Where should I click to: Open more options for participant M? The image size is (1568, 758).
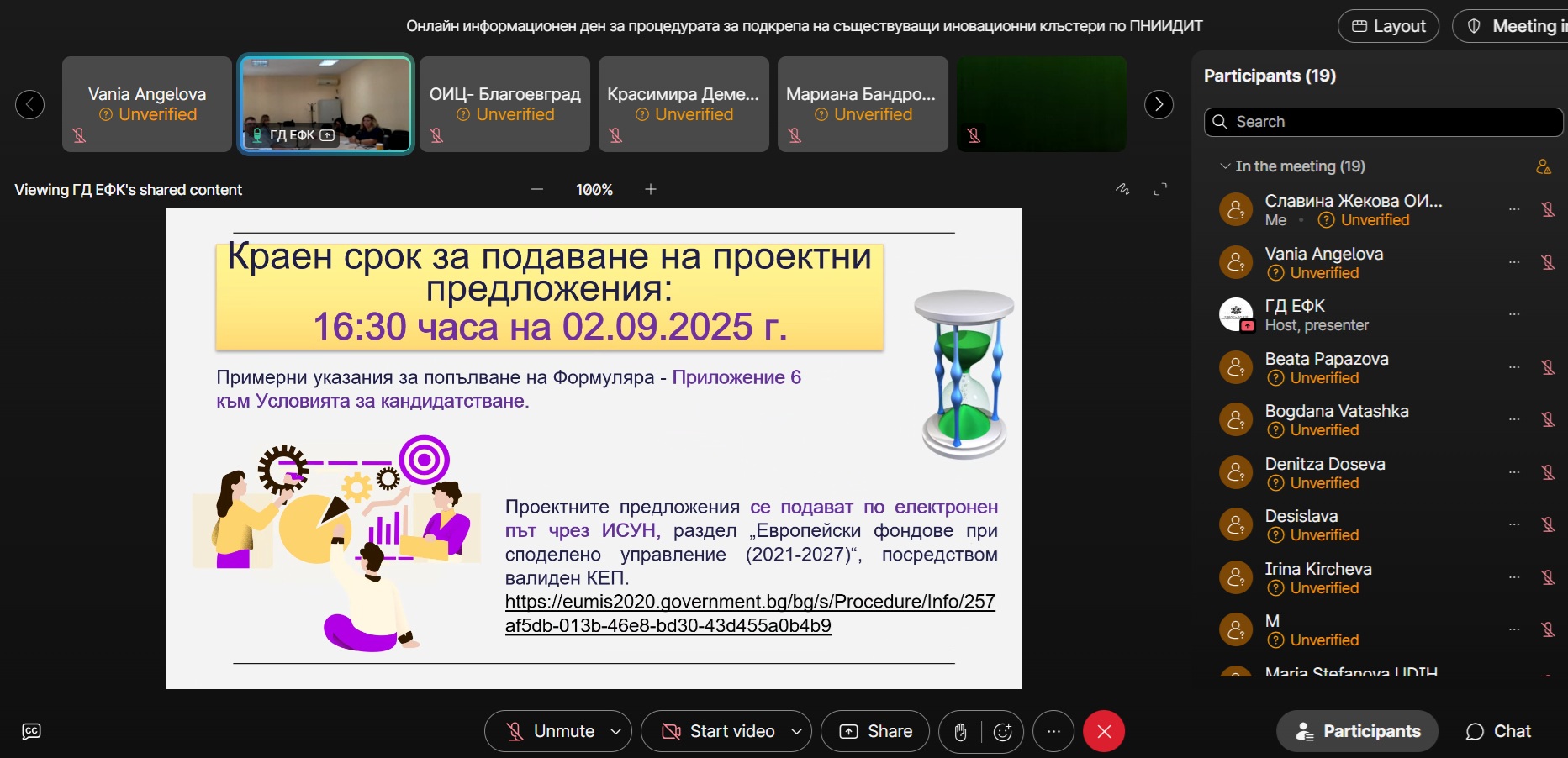pos(1514,629)
